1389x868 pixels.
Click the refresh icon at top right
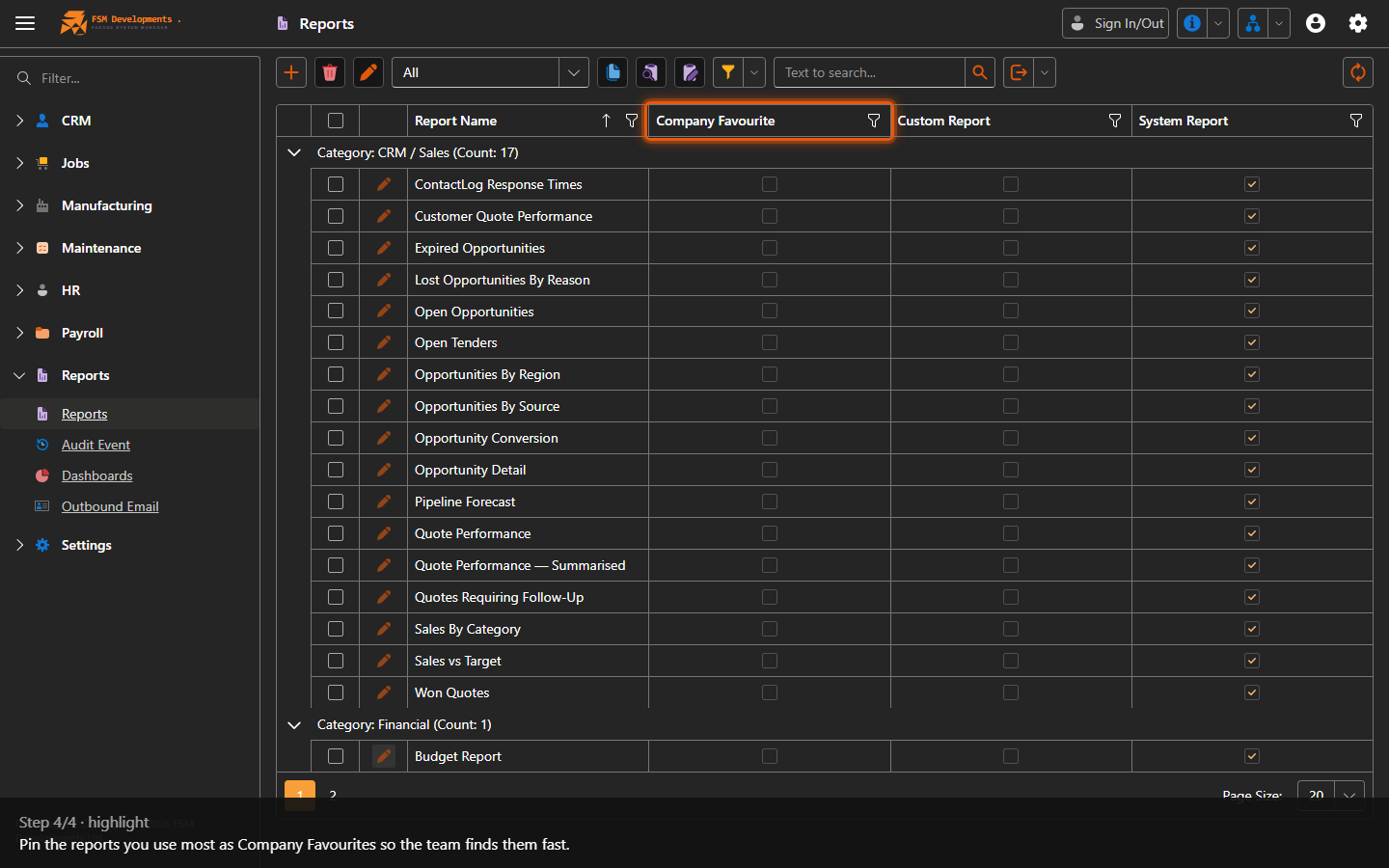[x=1358, y=72]
